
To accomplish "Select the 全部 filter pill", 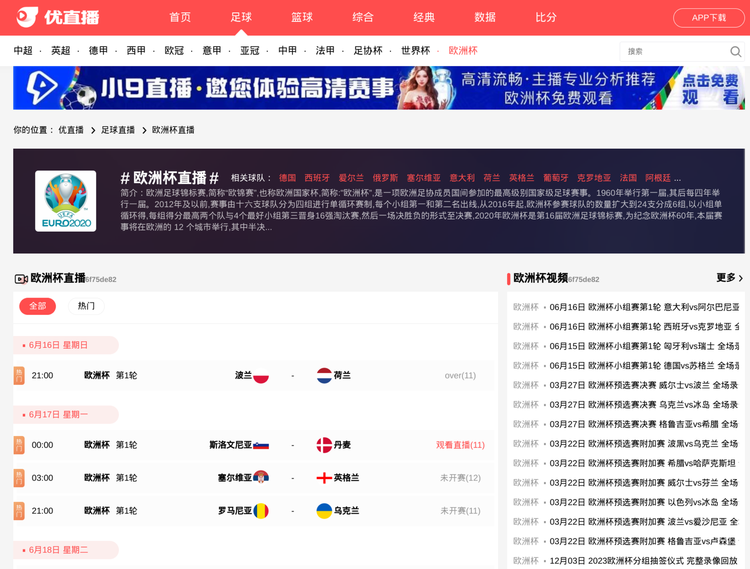I will tap(37, 306).
